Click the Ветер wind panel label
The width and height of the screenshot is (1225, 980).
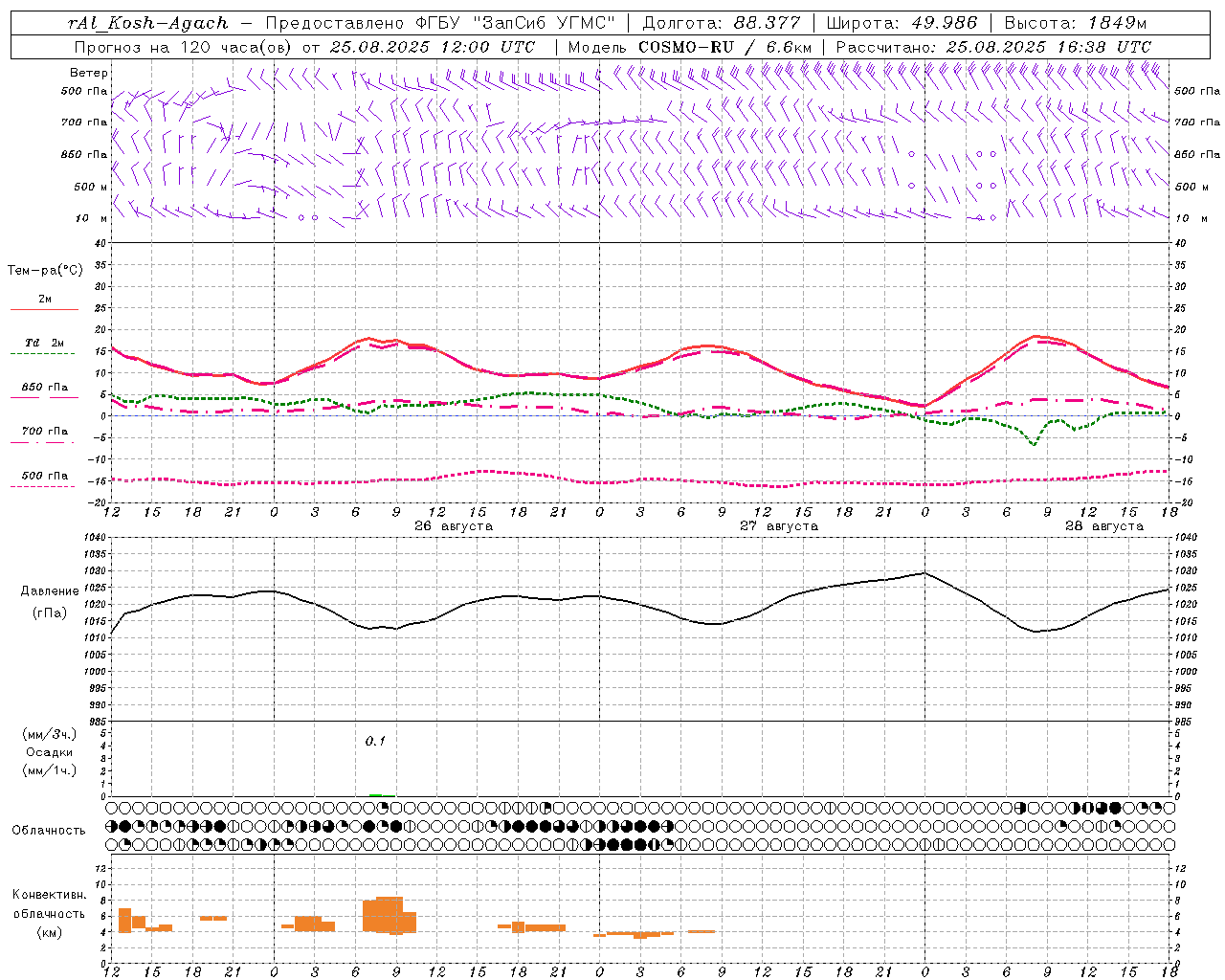coord(89,73)
